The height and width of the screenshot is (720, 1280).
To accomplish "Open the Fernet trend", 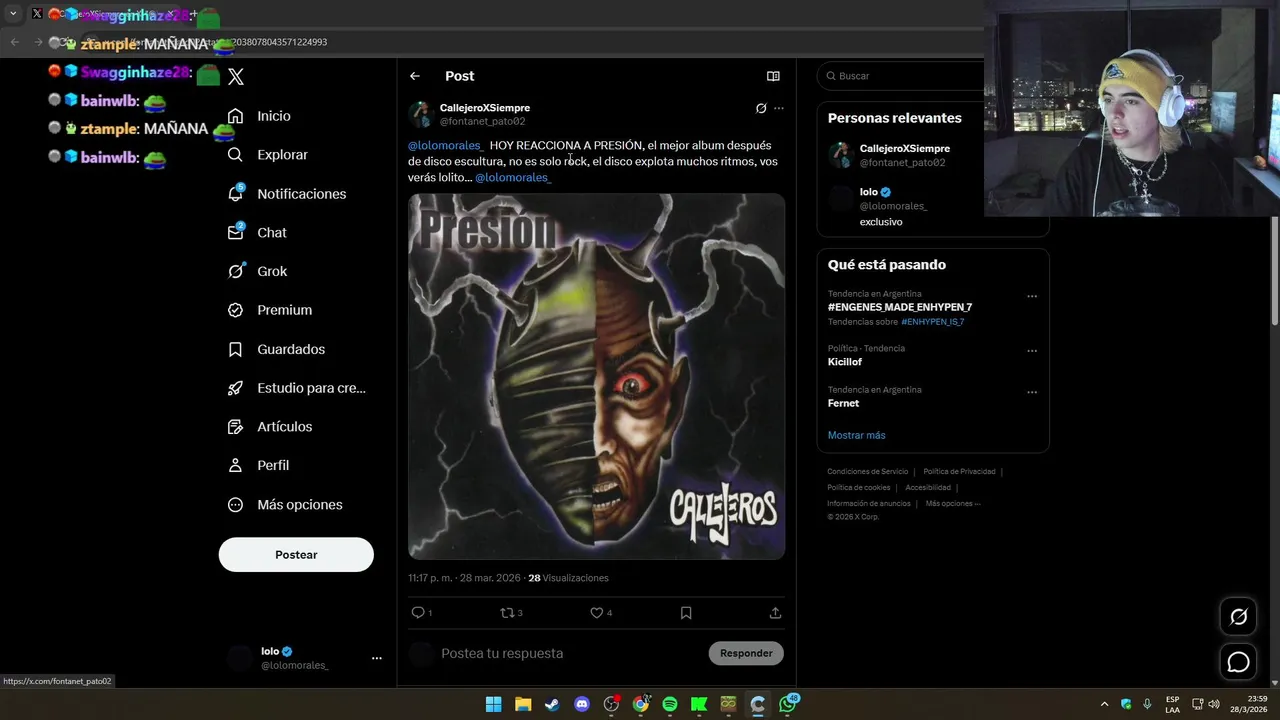I will 843,403.
